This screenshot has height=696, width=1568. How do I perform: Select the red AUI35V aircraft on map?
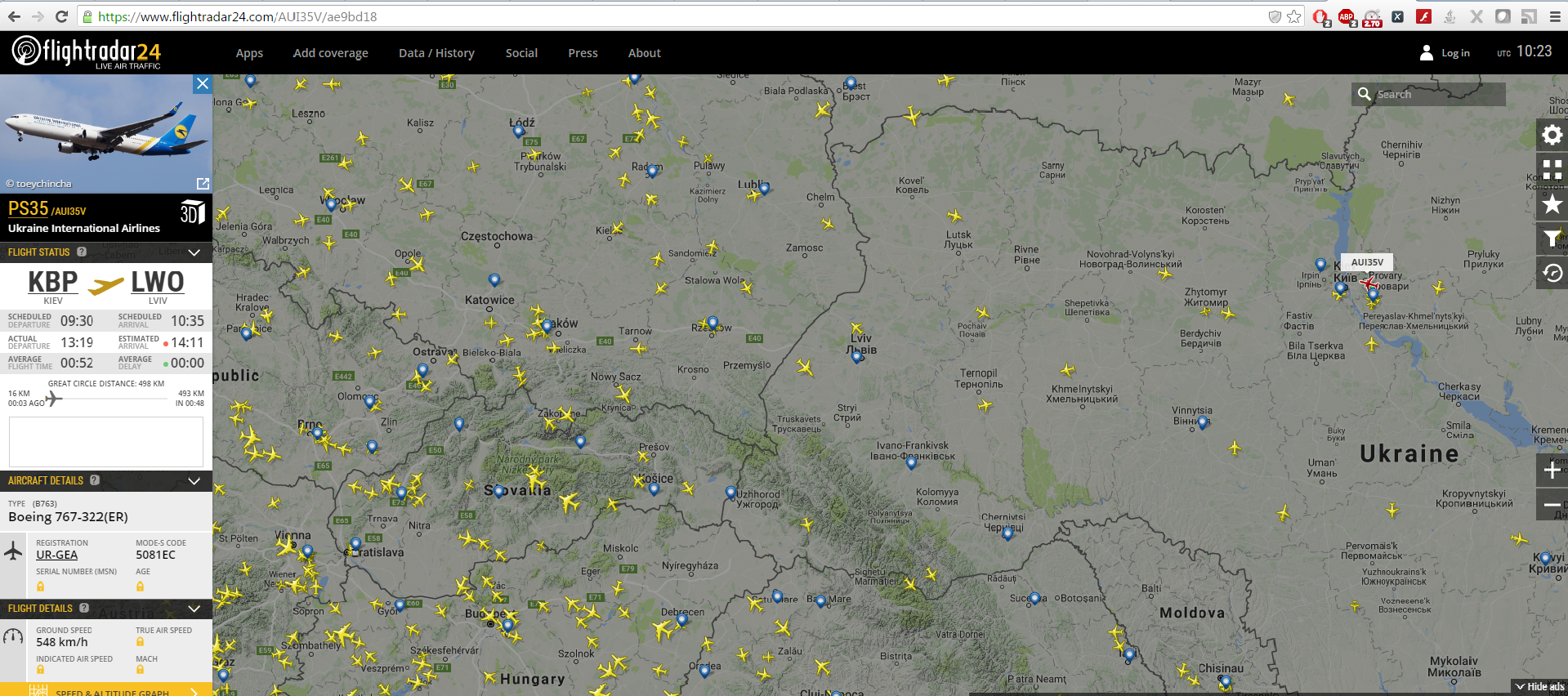click(x=1369, y=283)
